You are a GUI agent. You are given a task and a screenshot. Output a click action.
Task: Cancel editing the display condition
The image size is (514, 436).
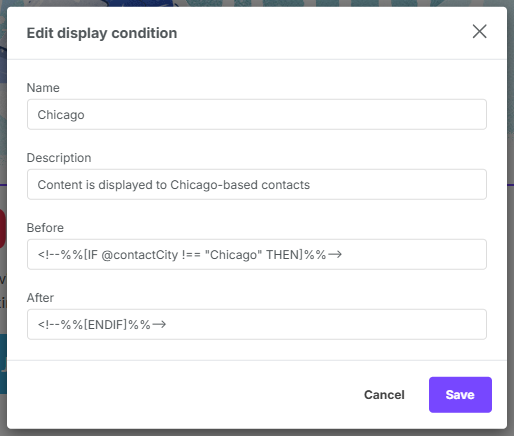tap(384, 395)
